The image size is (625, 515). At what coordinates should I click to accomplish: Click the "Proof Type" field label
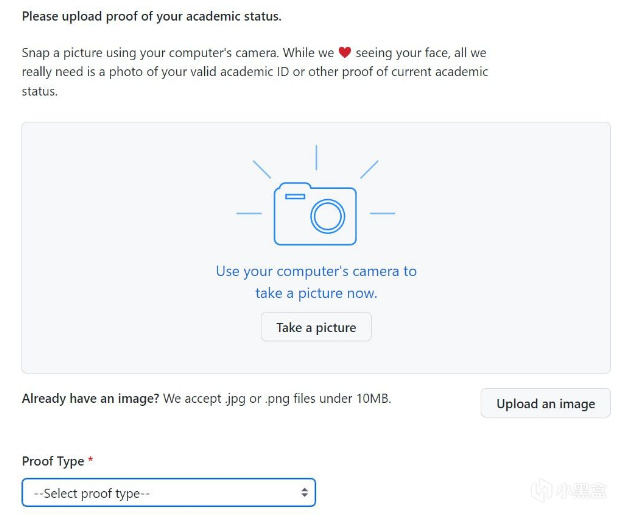[x=53, y=461]
